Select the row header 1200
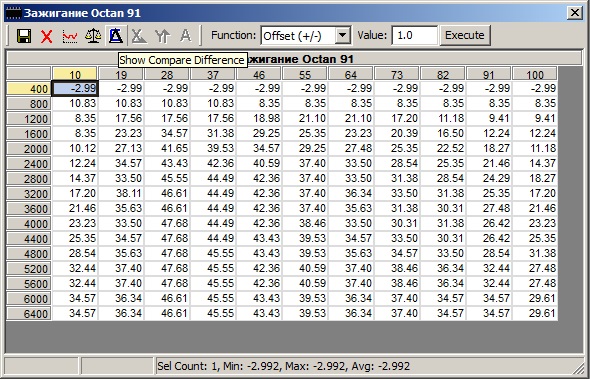 click(29, 119)
